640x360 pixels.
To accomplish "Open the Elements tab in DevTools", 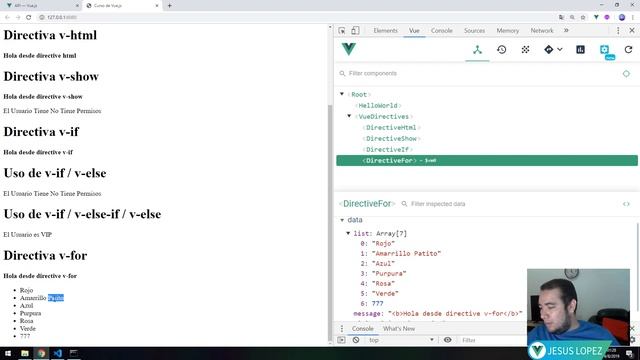I will [385, 31].
